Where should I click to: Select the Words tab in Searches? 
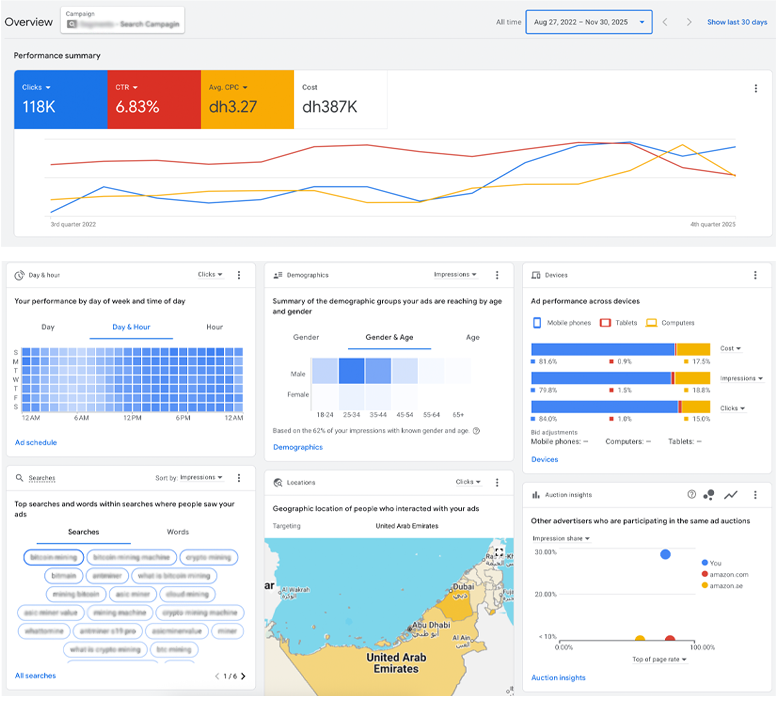pos(177,532)
